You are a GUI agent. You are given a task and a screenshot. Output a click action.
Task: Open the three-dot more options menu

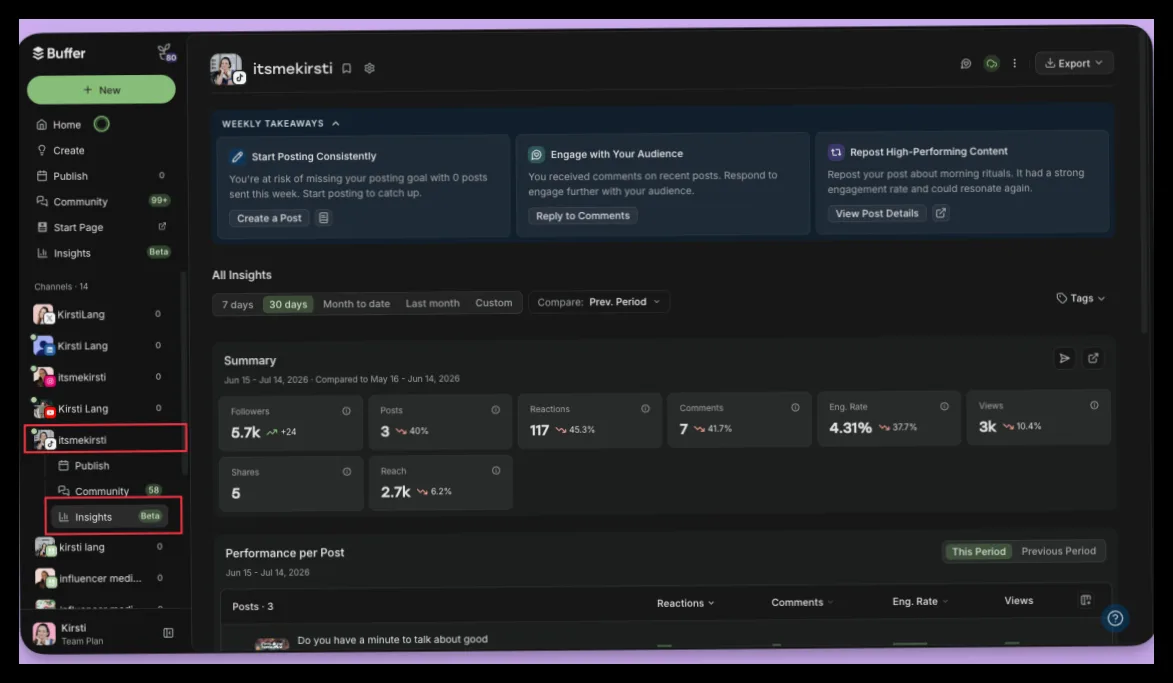pos(1014,64)
